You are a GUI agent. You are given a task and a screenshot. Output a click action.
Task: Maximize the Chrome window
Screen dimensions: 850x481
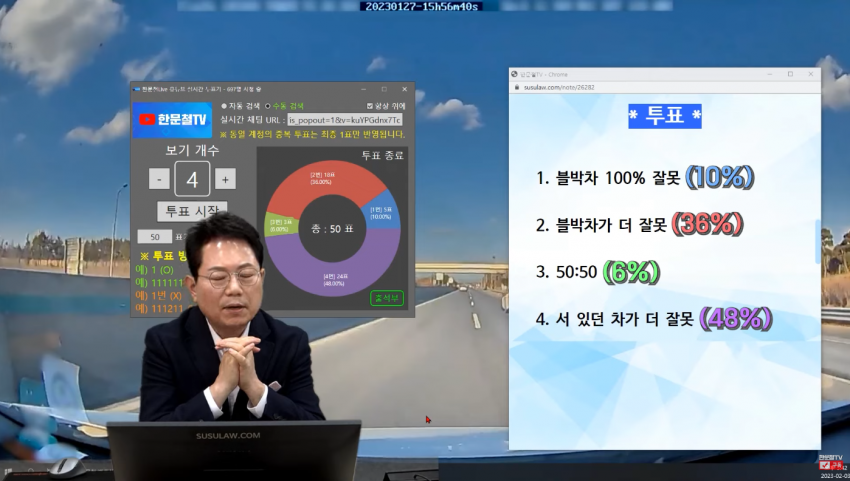pyautogui.click(x=790, y=74)
